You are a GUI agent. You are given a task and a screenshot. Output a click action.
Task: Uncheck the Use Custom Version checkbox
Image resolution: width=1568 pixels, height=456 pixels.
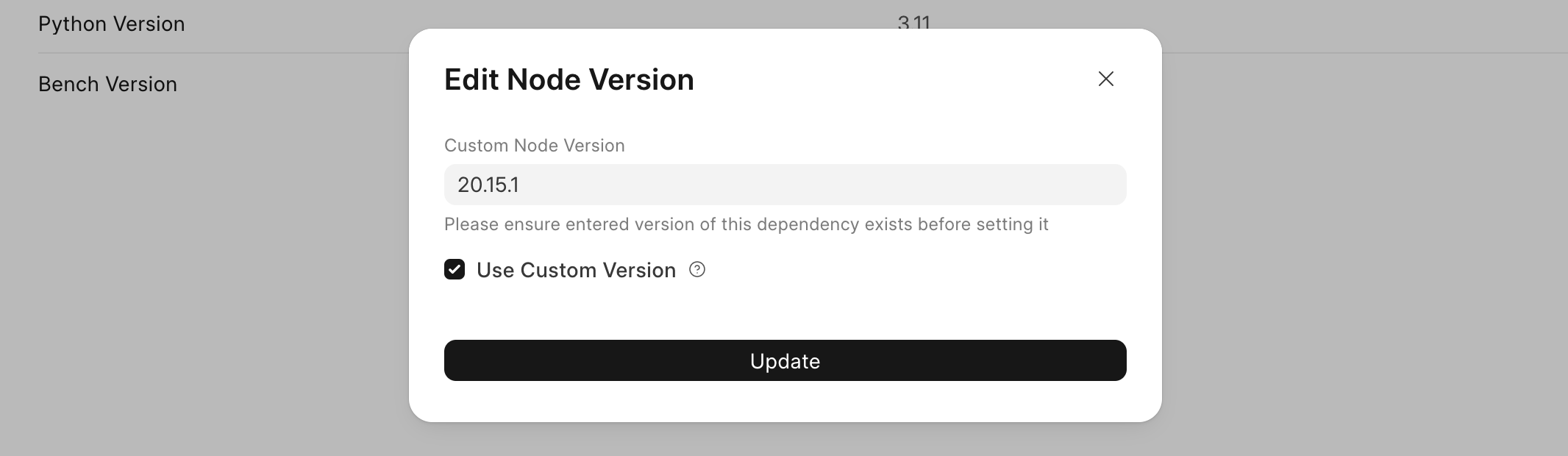(455, 270)
